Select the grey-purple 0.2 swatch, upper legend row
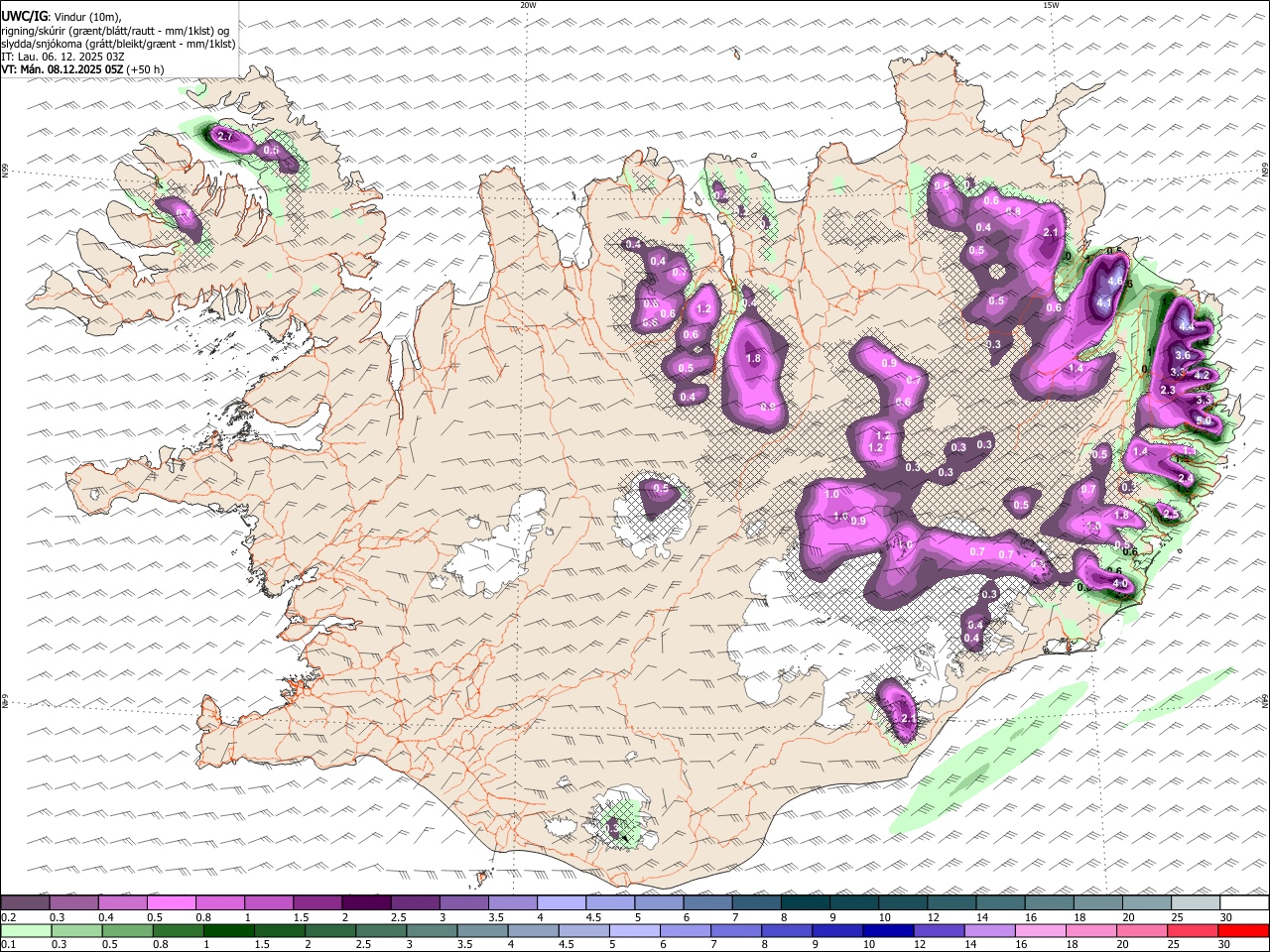 click(x=25, y=902)
